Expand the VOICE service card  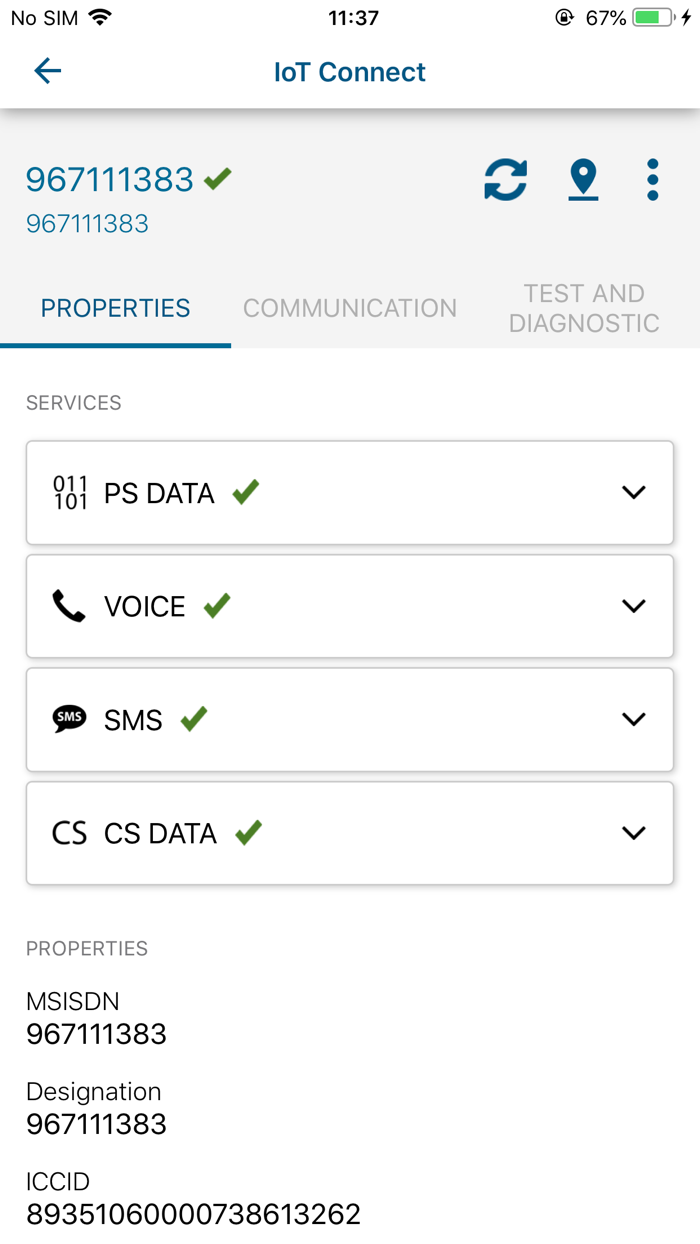pos(633,606)
